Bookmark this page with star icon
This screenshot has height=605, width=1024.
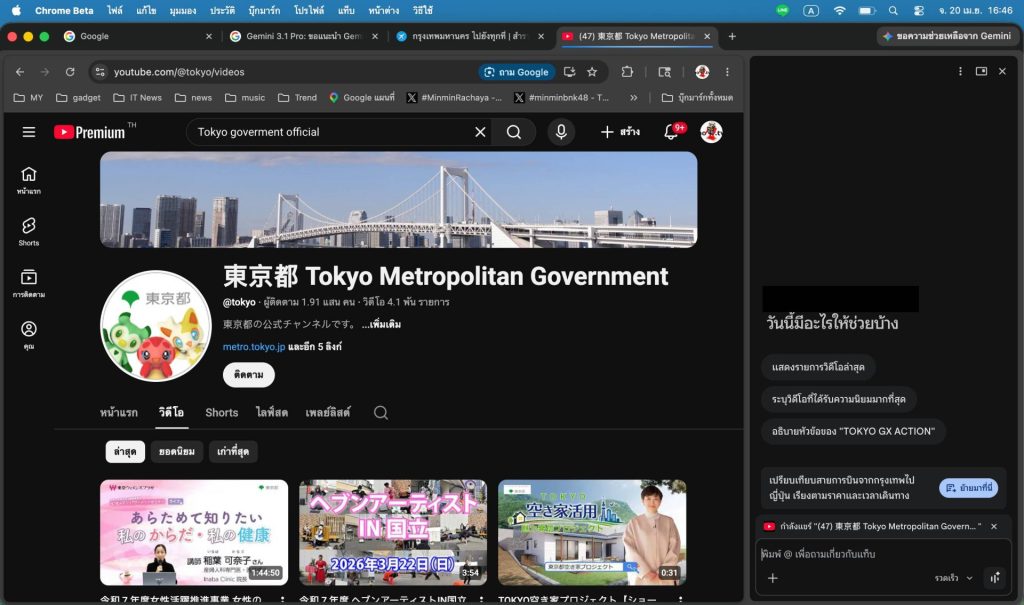click(592, 72)
